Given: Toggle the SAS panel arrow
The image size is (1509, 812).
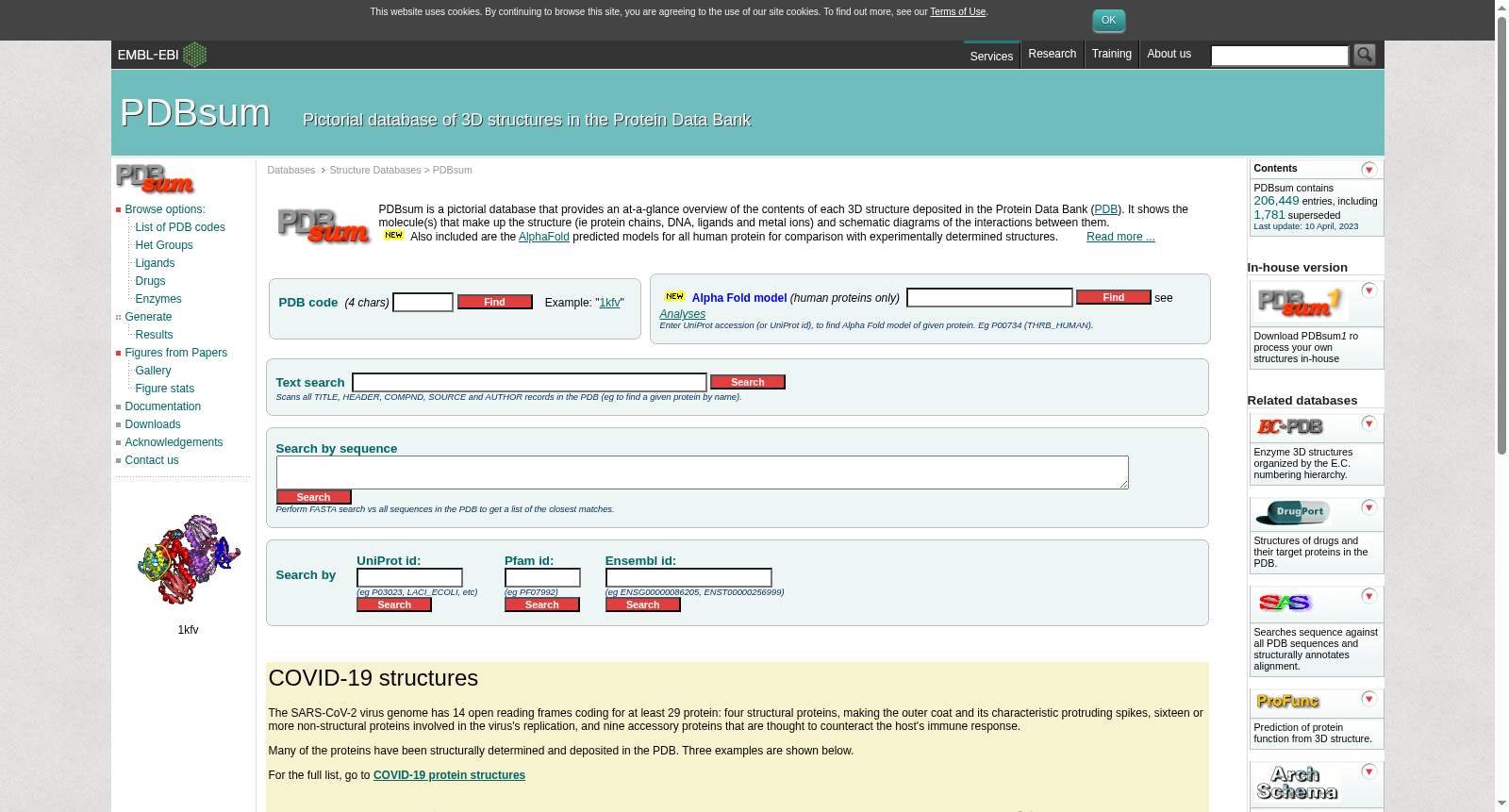Looking at the screenshot, I should click(1369, 596).
